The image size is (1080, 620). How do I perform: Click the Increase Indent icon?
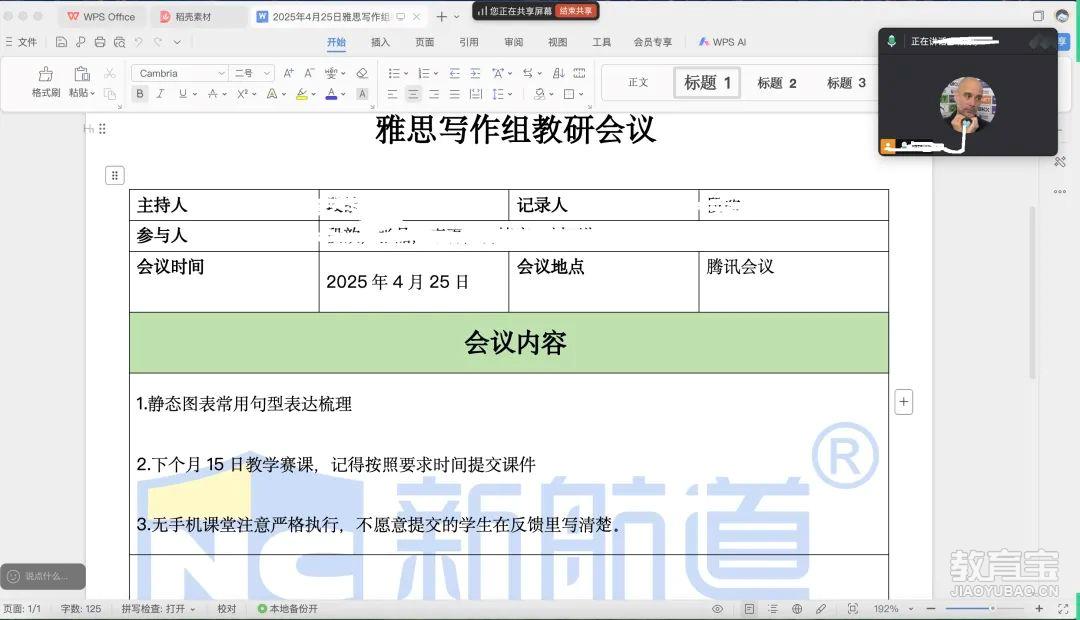pyautogui.click(x=475, y=73)
